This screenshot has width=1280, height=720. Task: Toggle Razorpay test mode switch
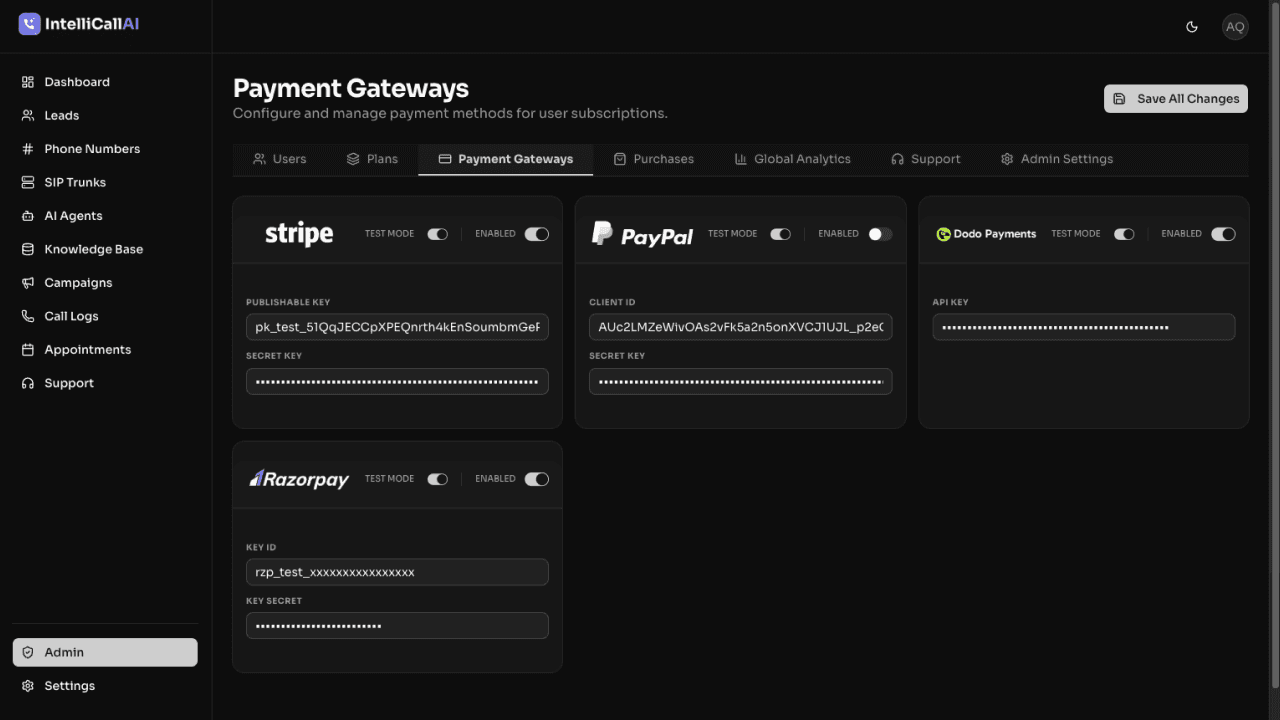pos(438,479)
